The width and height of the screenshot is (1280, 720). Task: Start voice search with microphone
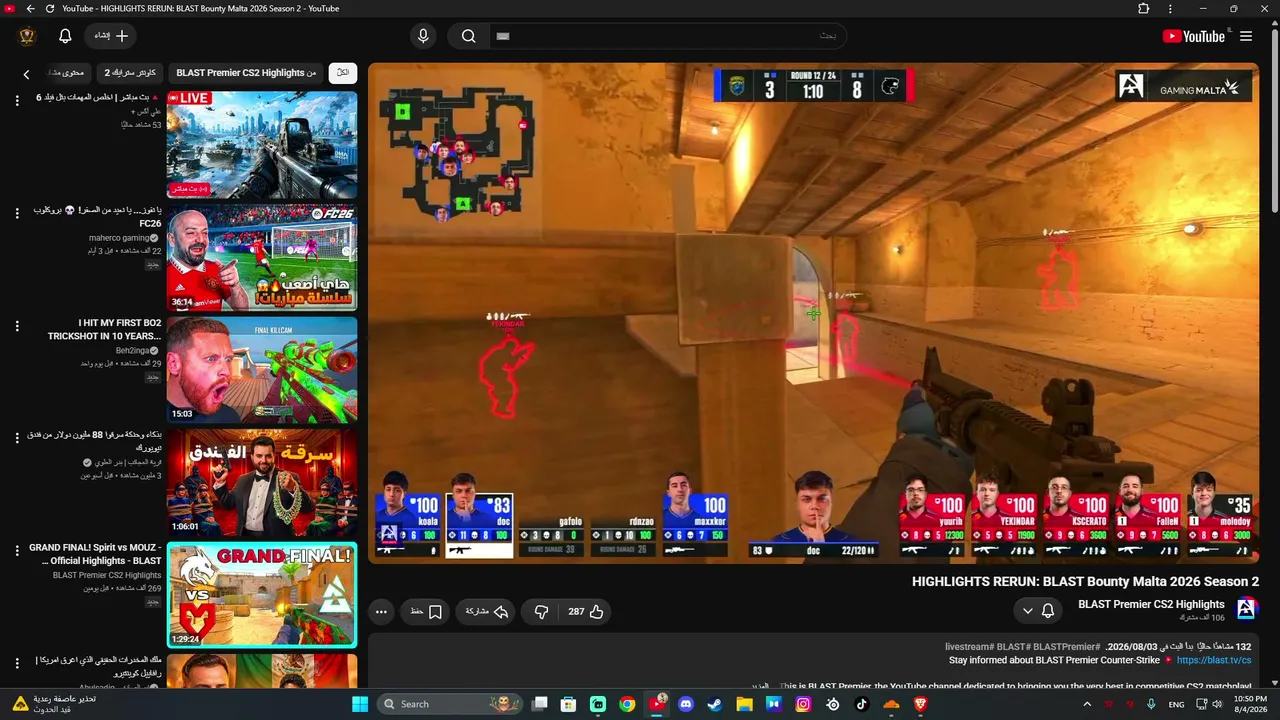423,36
